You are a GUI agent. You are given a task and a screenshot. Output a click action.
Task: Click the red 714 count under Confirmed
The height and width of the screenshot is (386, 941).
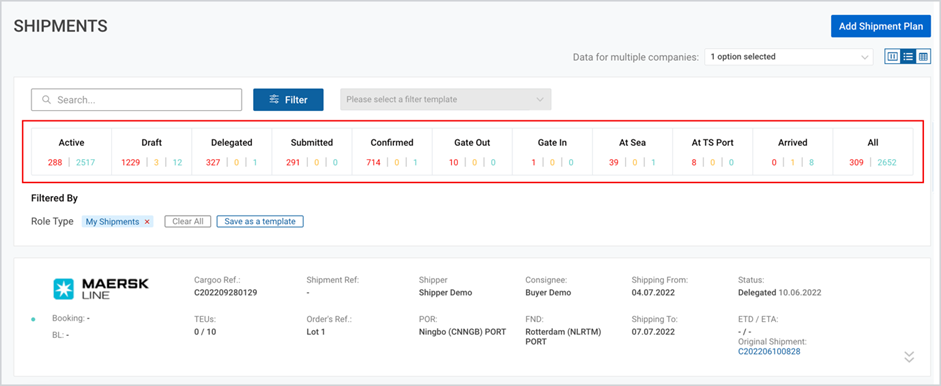click(x=373, y=162)
